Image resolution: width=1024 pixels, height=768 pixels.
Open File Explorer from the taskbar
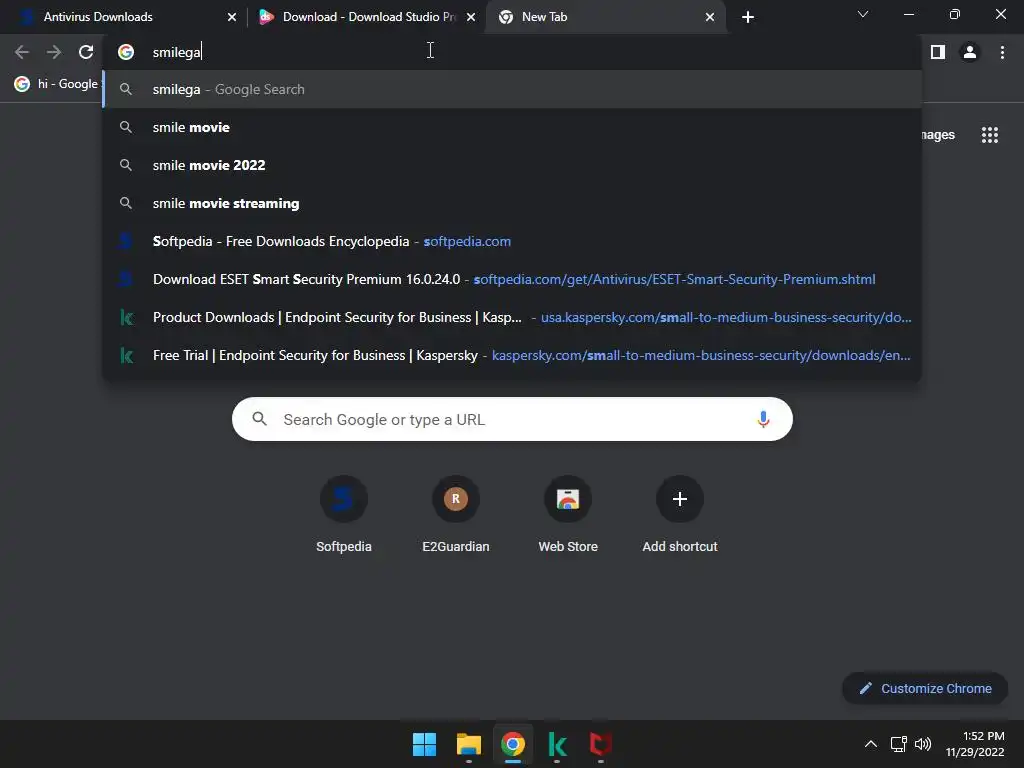(x=469, y=744)
